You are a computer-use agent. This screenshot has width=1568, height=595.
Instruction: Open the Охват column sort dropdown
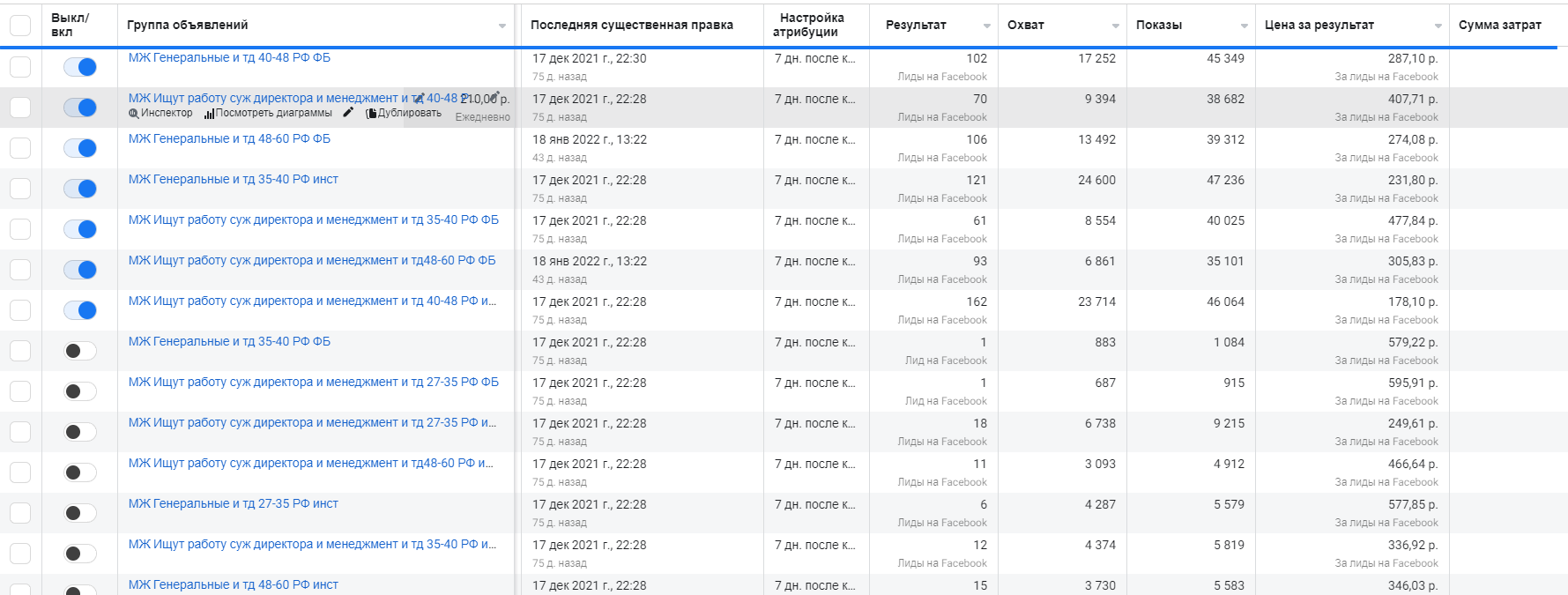pyautogui.click(x=1116, y=26)
